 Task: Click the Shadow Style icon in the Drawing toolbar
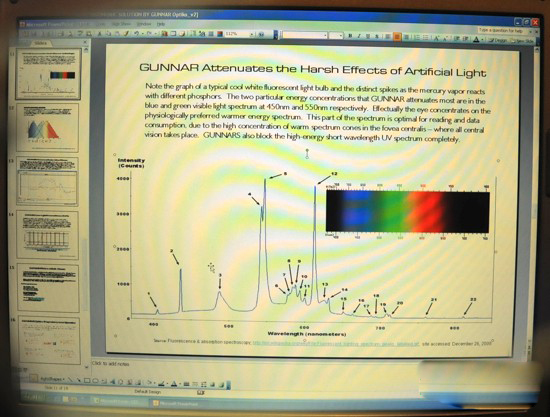coord(212,385)
